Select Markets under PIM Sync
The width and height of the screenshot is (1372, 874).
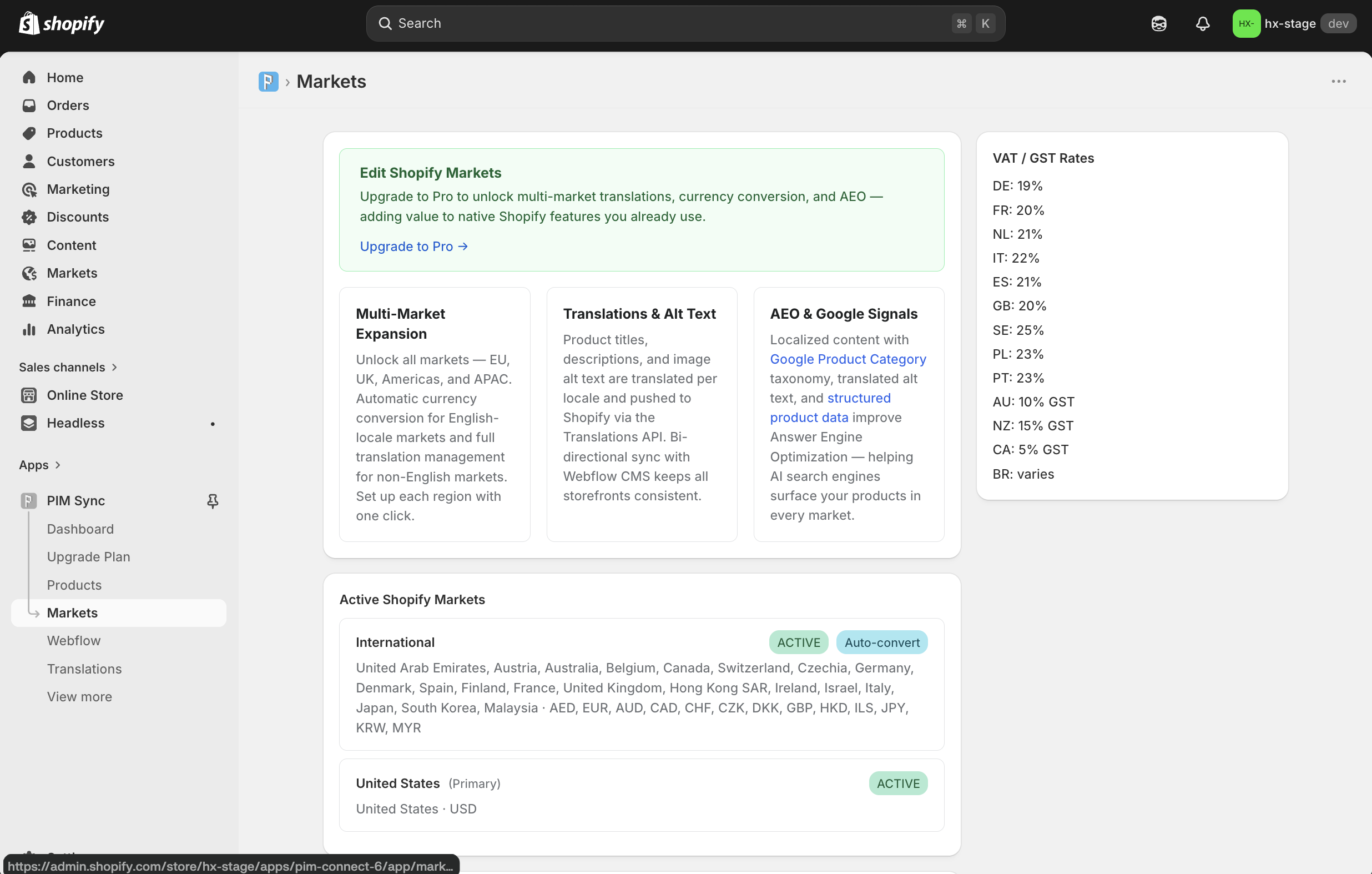click(x=119, y=613)
